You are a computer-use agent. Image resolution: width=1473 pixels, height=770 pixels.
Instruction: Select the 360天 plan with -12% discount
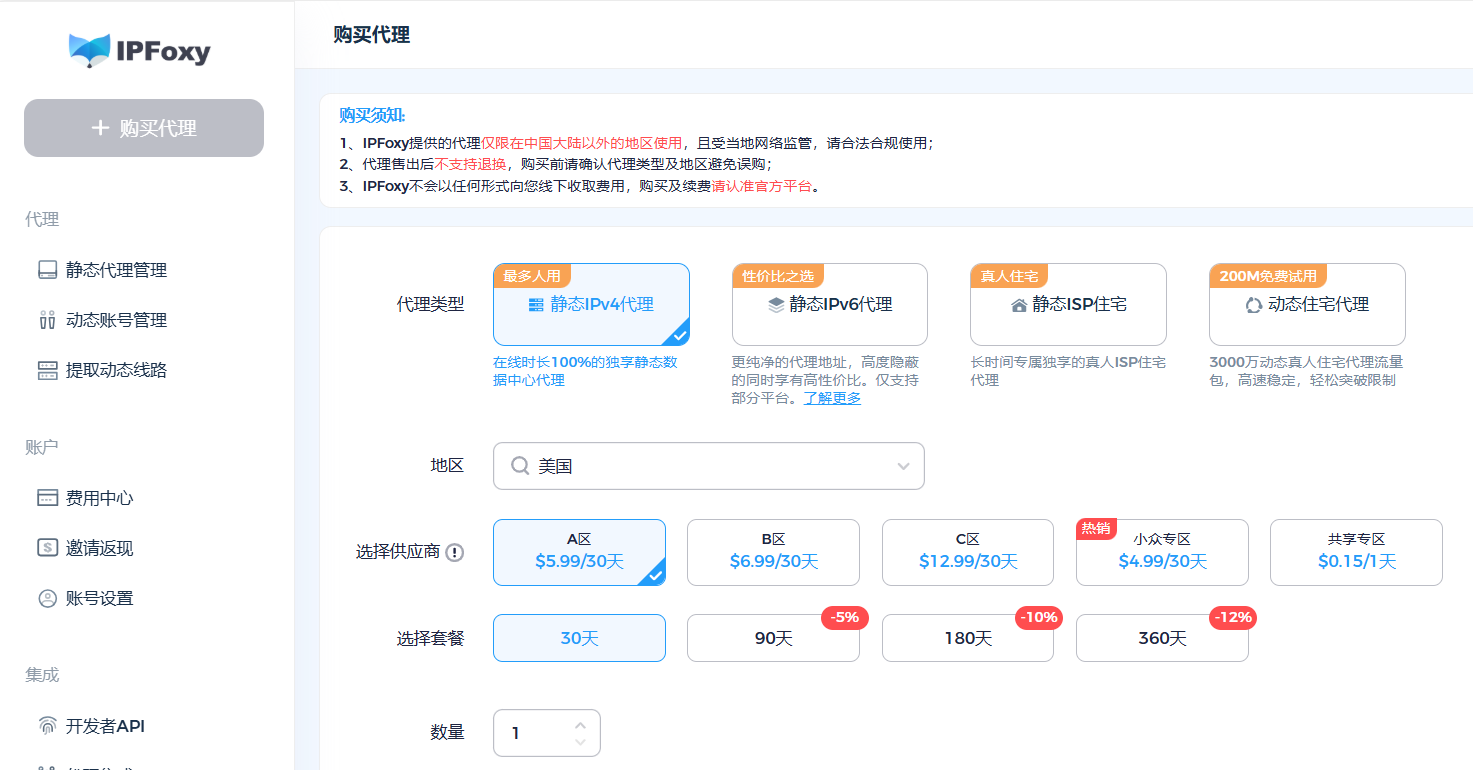pyautogui.click(x=1162, y=638)
